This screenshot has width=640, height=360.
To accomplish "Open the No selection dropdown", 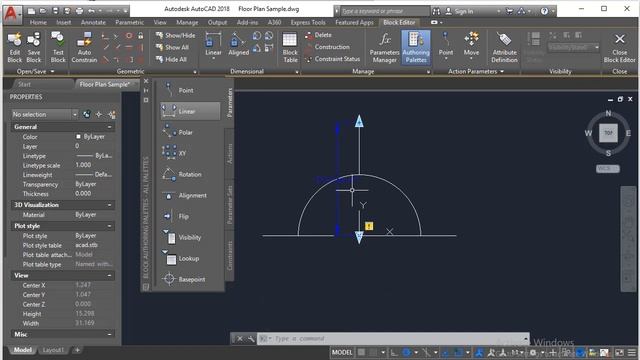I will [x=44, y=115].
